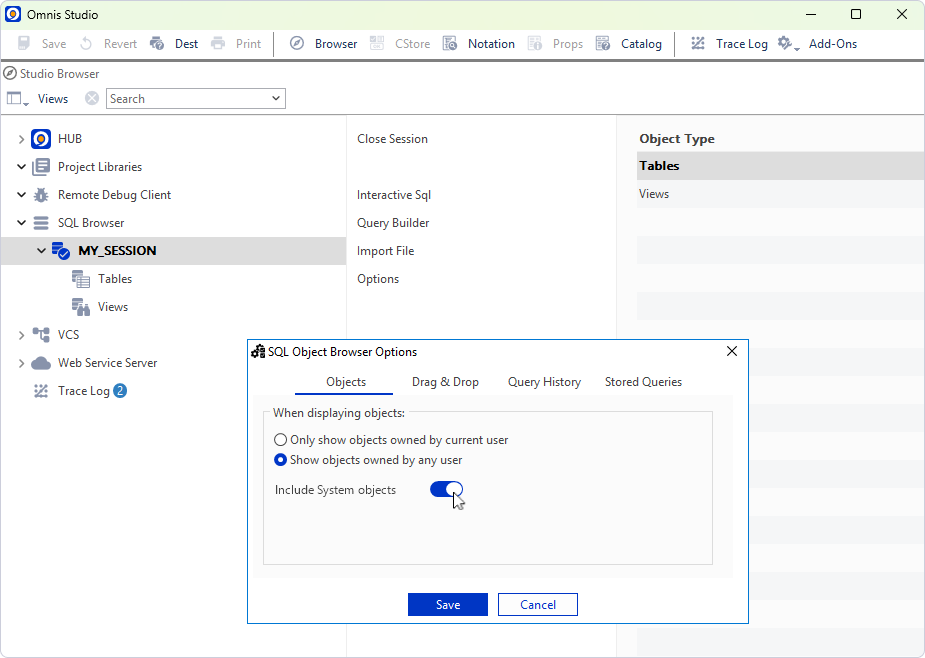Switch to the Drag & Drop tab
The image size is (925, 658).
click(445, 382)
